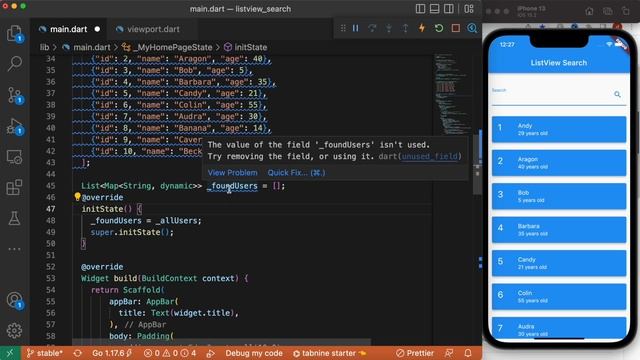Open notifications bell in status bar
The height and width of the screenshot is (360, 640).
[468, 353]
